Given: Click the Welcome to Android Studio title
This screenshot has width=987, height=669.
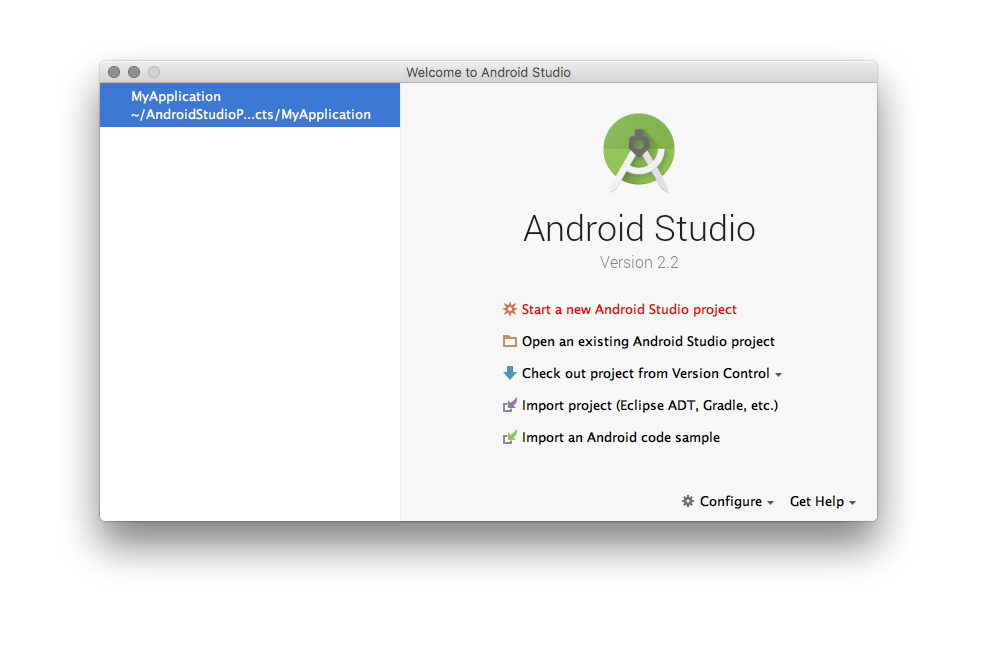Looking at the screenshot, I should pos(488,72).
